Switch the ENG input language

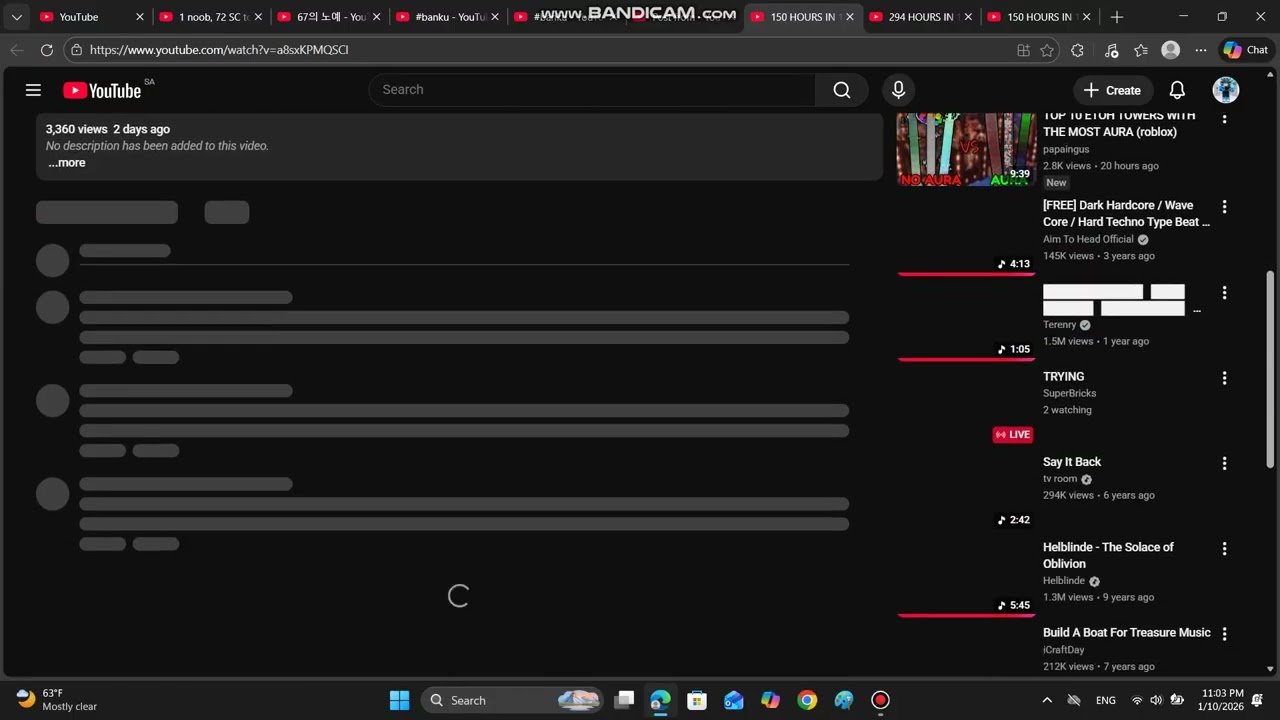click(1106, 700)
